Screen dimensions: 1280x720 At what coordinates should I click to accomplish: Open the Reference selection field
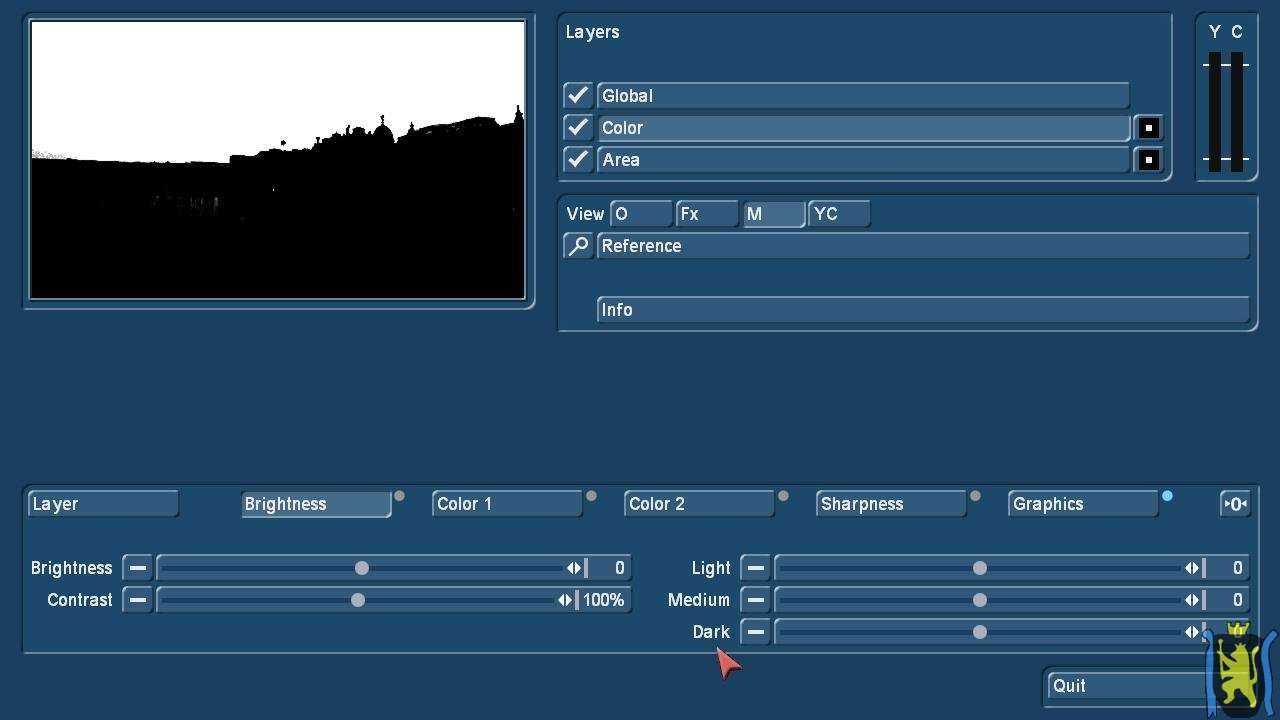pyautogui.click(x=922, y=246)
